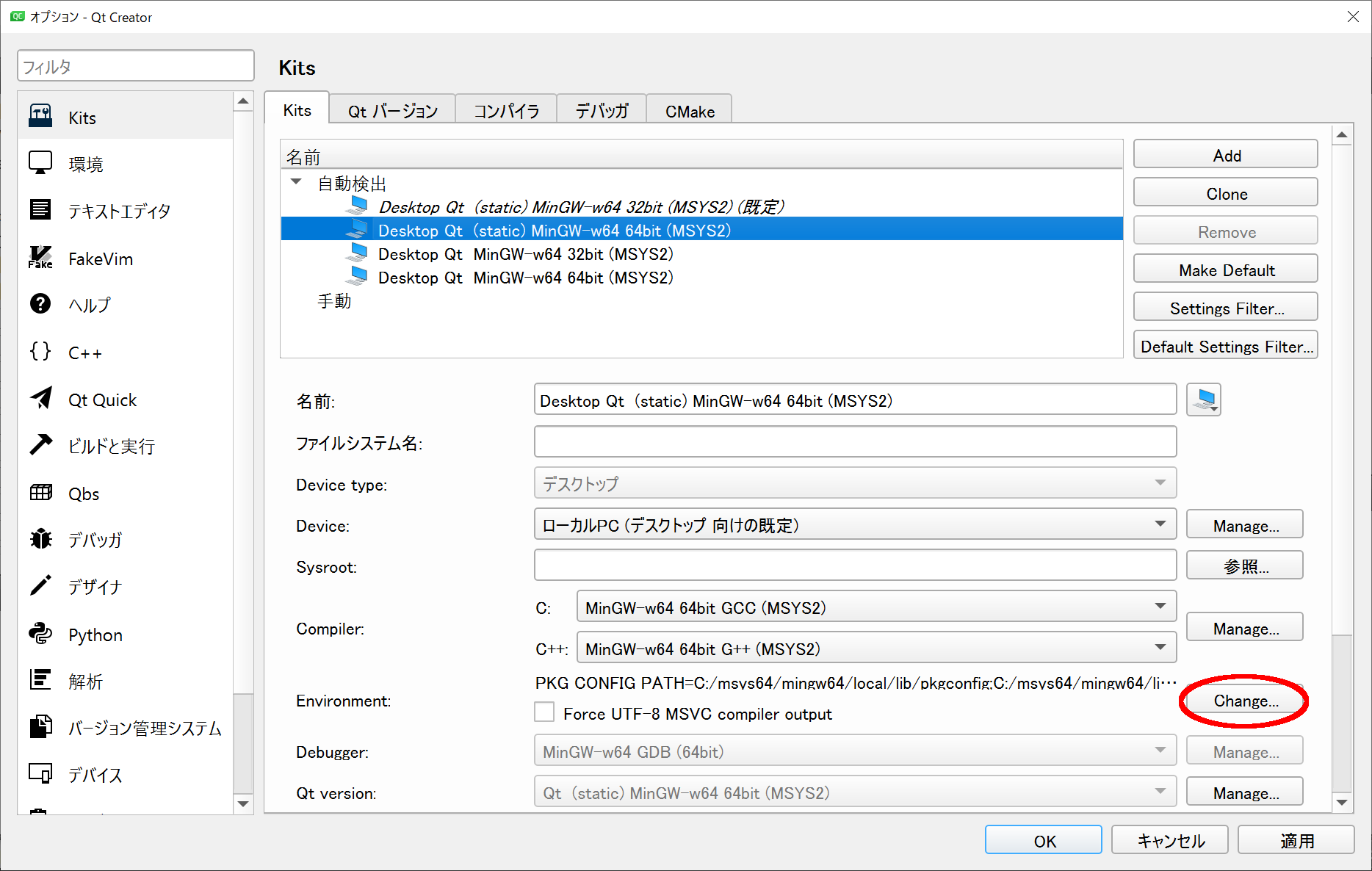Image resolution: width=1372 pixels, height=871 pixels.
Task: Click sidebar scrollbar down arrow
Action: [243, 803]
